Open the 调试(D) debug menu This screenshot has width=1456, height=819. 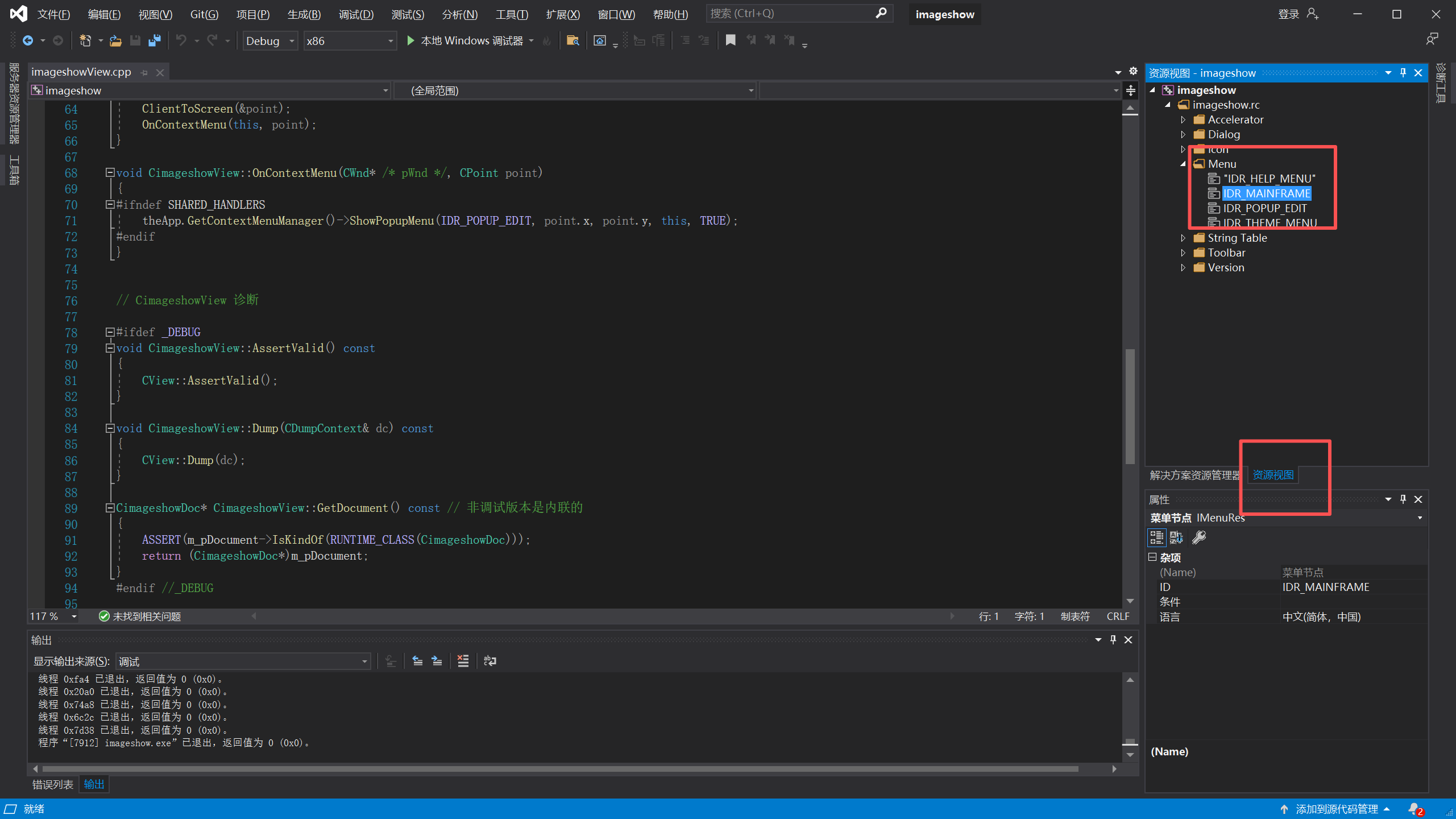coord(356,14)
